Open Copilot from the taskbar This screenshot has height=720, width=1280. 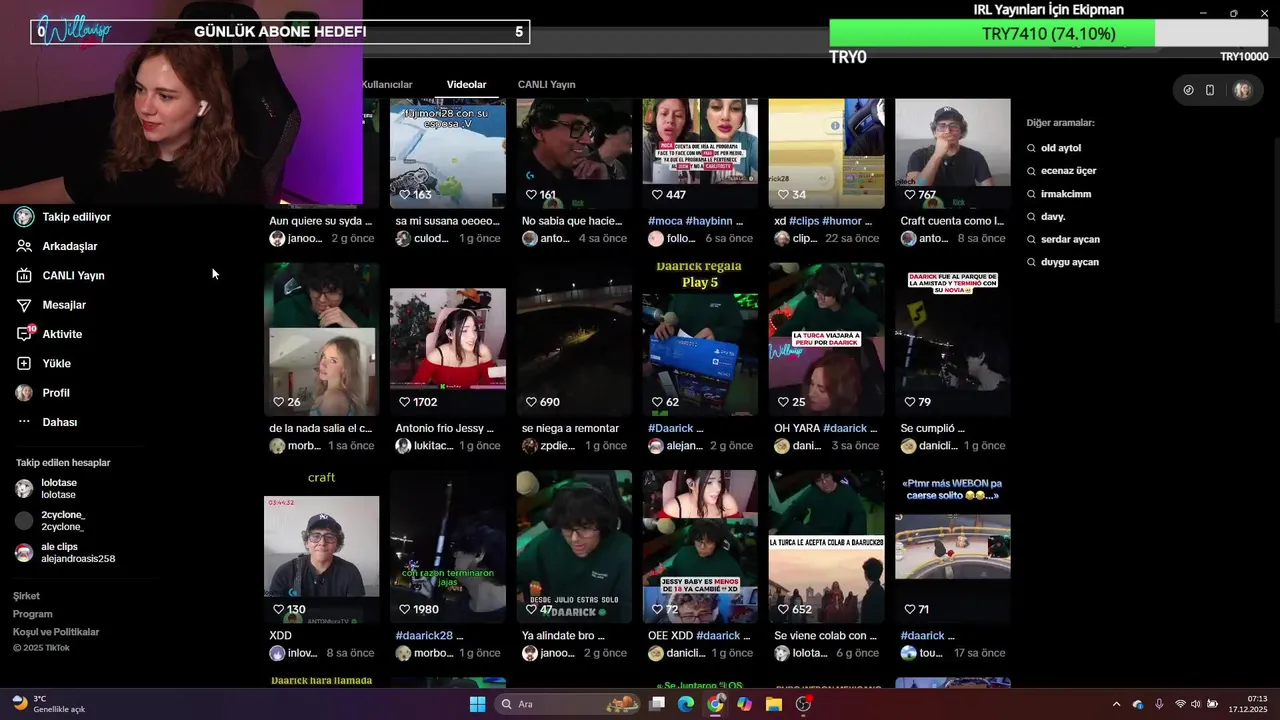(744, 704)
